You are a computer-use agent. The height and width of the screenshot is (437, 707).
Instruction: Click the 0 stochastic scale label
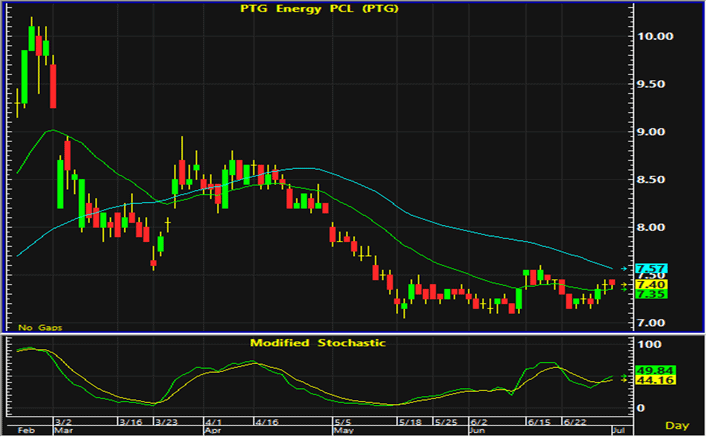tap(641, 408)
